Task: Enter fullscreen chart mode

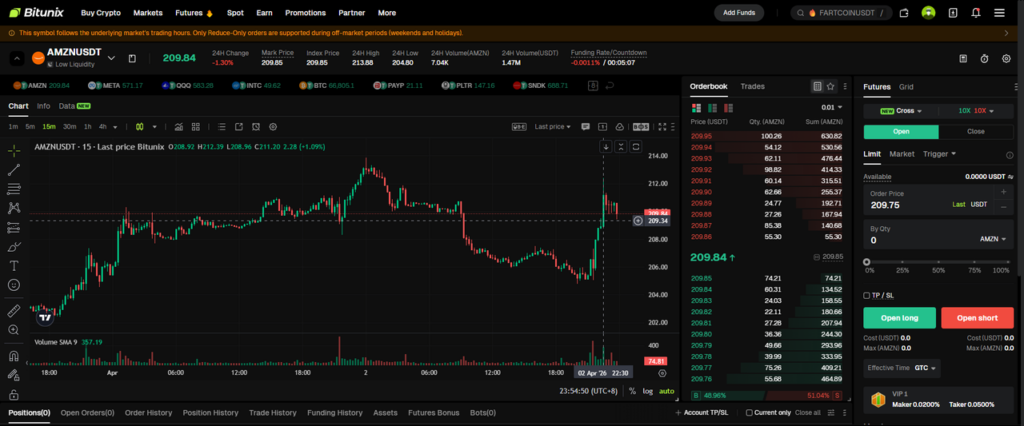Action: tap(662, 127)
